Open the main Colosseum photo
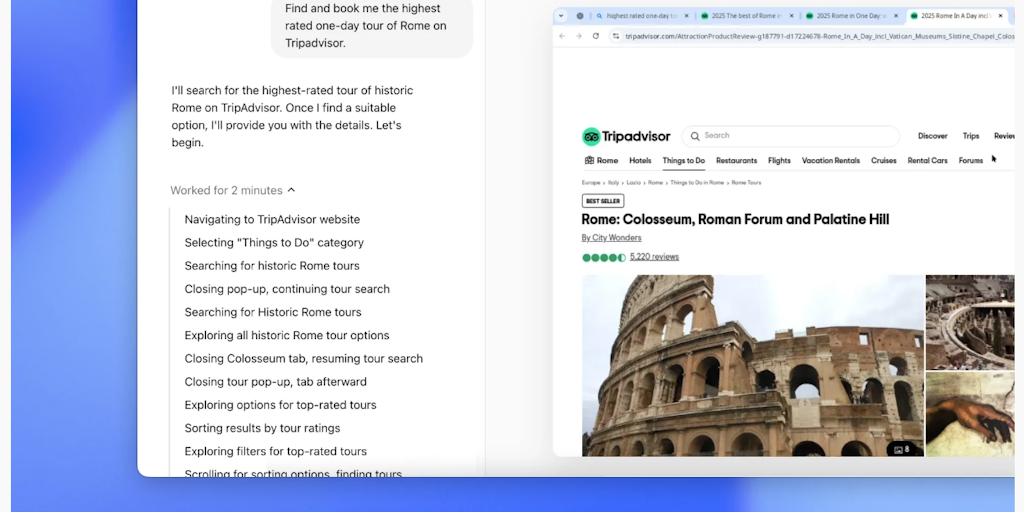 pyautogui.click(x=753, y=365)
